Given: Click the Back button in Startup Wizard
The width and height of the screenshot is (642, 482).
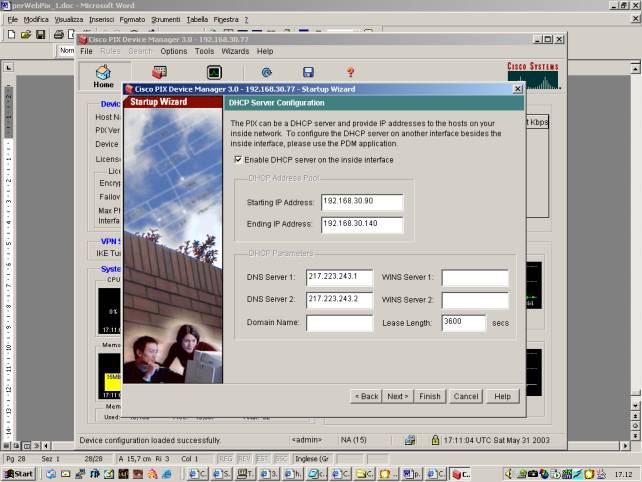Looking at the screenshot, I should point(366,396).
